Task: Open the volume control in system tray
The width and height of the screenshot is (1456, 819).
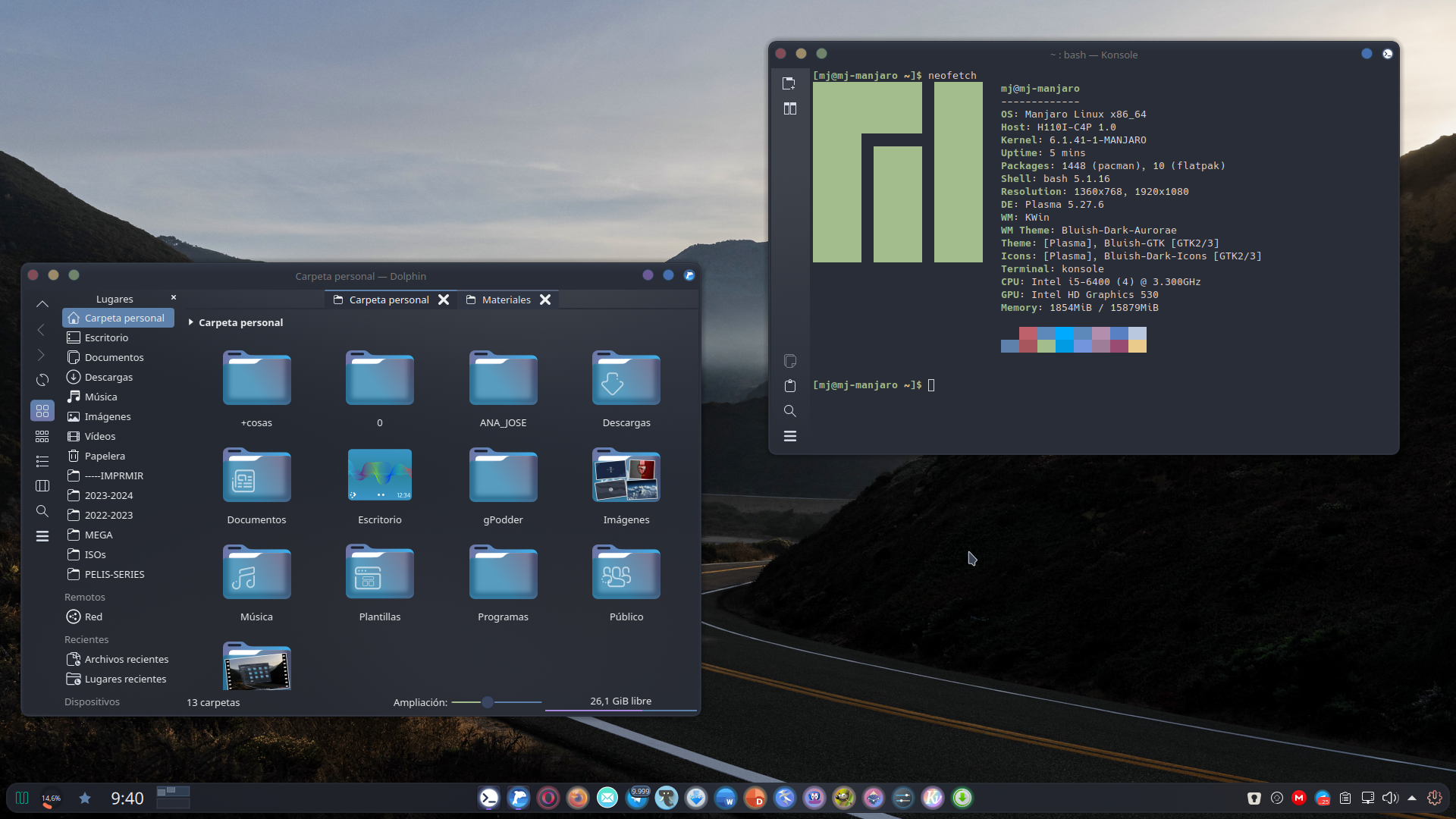Action: click(x=1389, y=798)
